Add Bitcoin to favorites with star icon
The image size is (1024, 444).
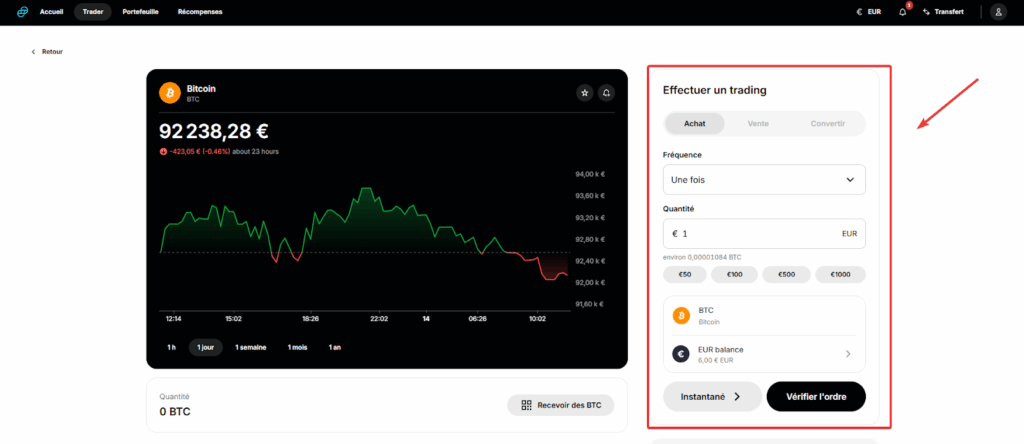click(x=584, y=93)
